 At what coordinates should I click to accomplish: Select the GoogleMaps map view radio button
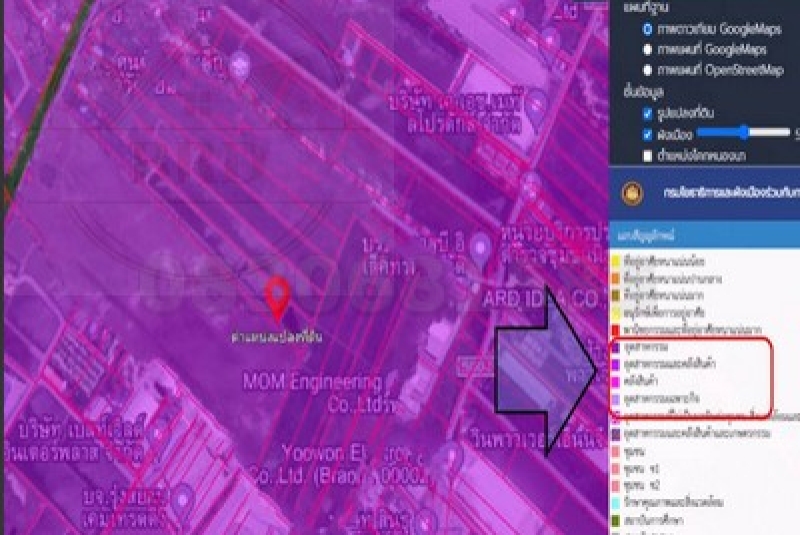tap(648, 48)
